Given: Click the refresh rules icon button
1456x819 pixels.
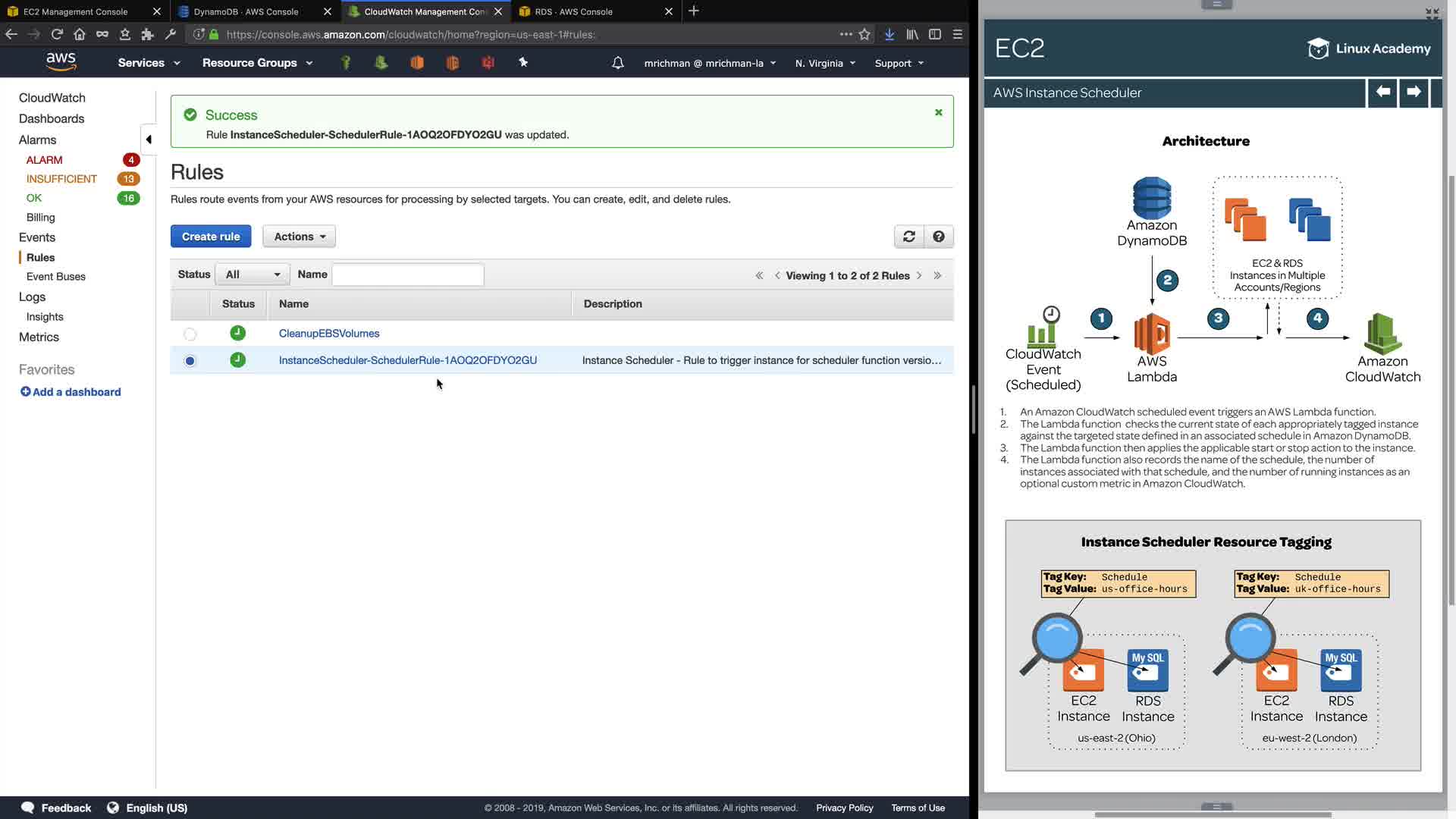Looking at the screenshot, I should coord(908,237).
